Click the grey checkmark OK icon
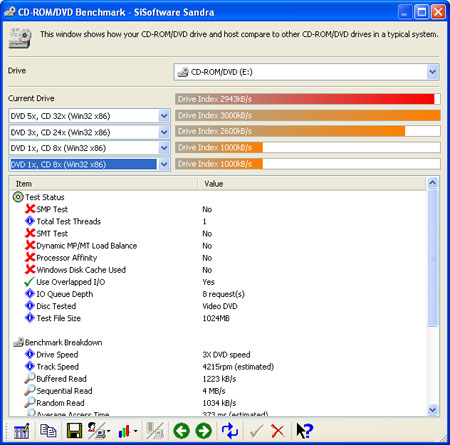This screenshot has height=445, width=450. point(256,431)
